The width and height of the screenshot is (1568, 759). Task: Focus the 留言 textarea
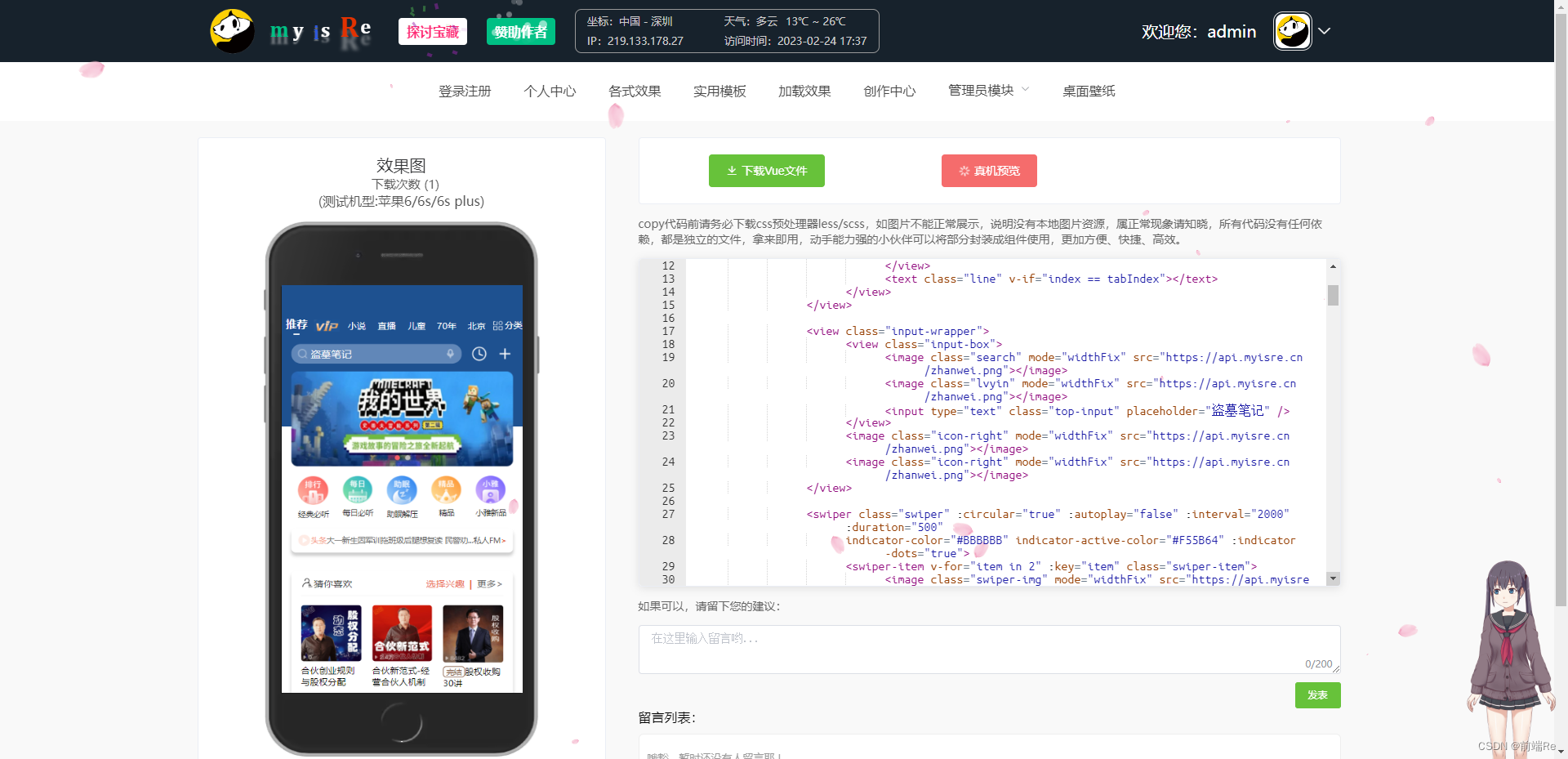tap(989, 650)
